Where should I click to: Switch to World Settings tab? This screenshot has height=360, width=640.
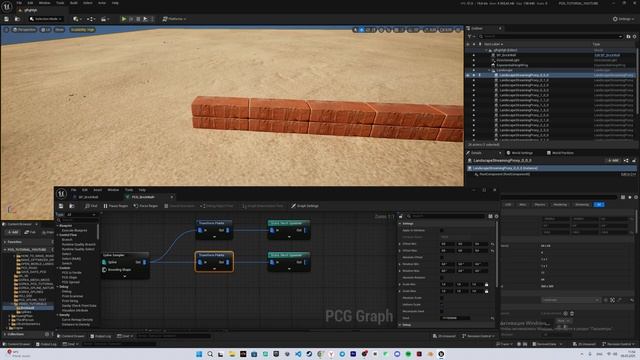[520, 153]
